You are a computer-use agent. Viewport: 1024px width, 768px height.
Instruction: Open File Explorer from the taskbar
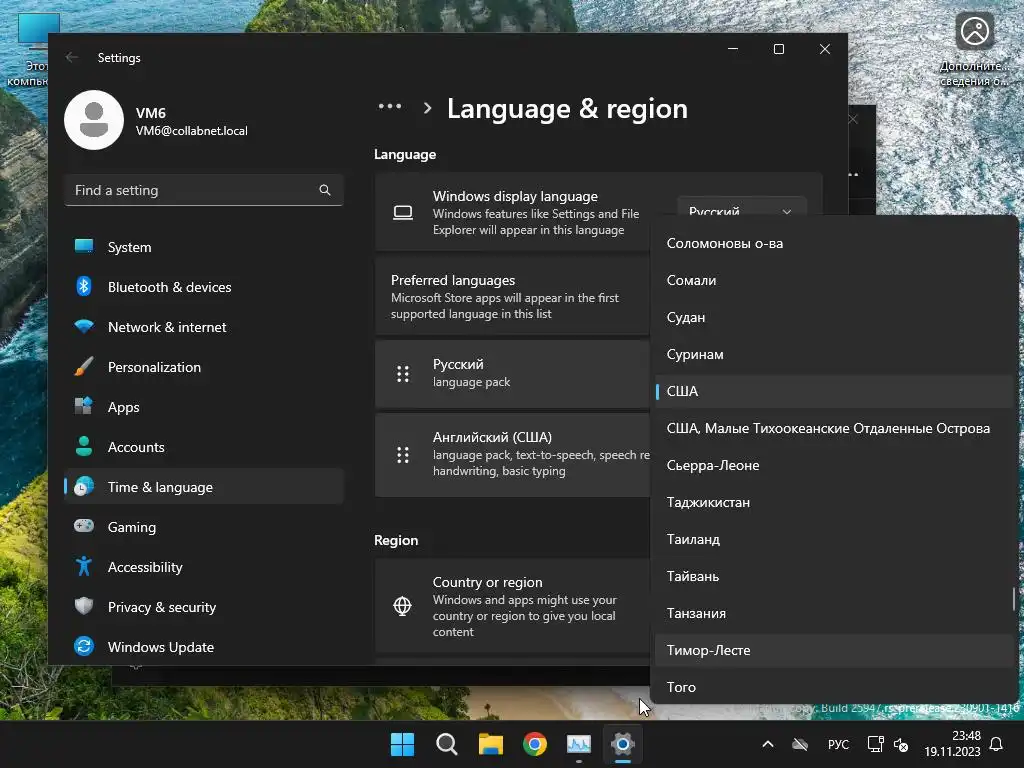pos(490,744)
